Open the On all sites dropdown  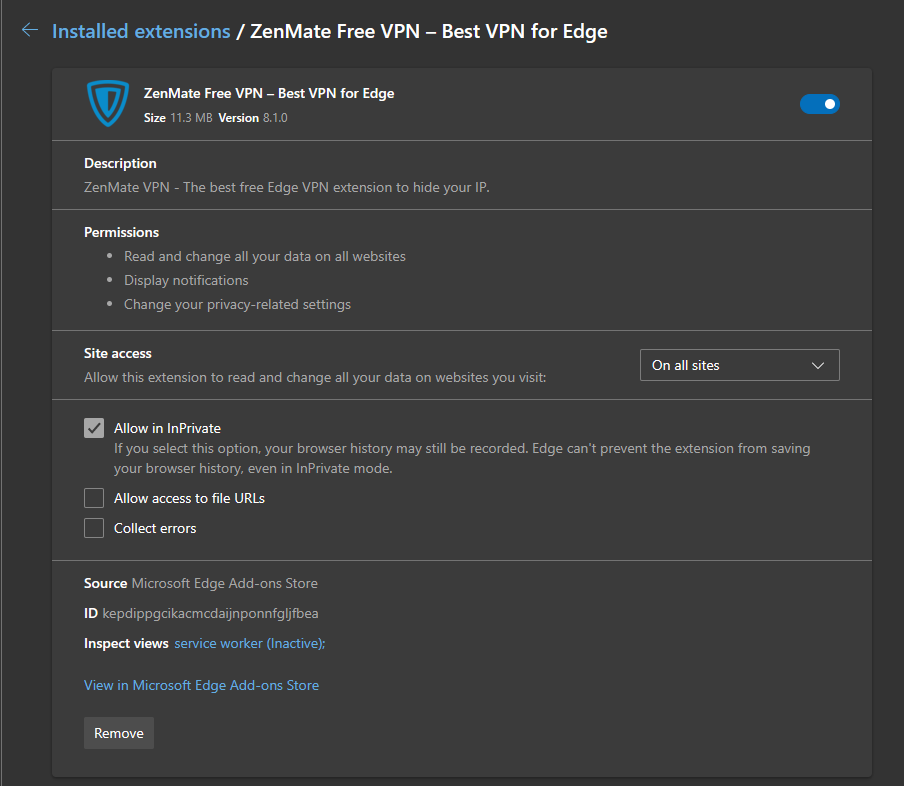click(x=739, y=366)
